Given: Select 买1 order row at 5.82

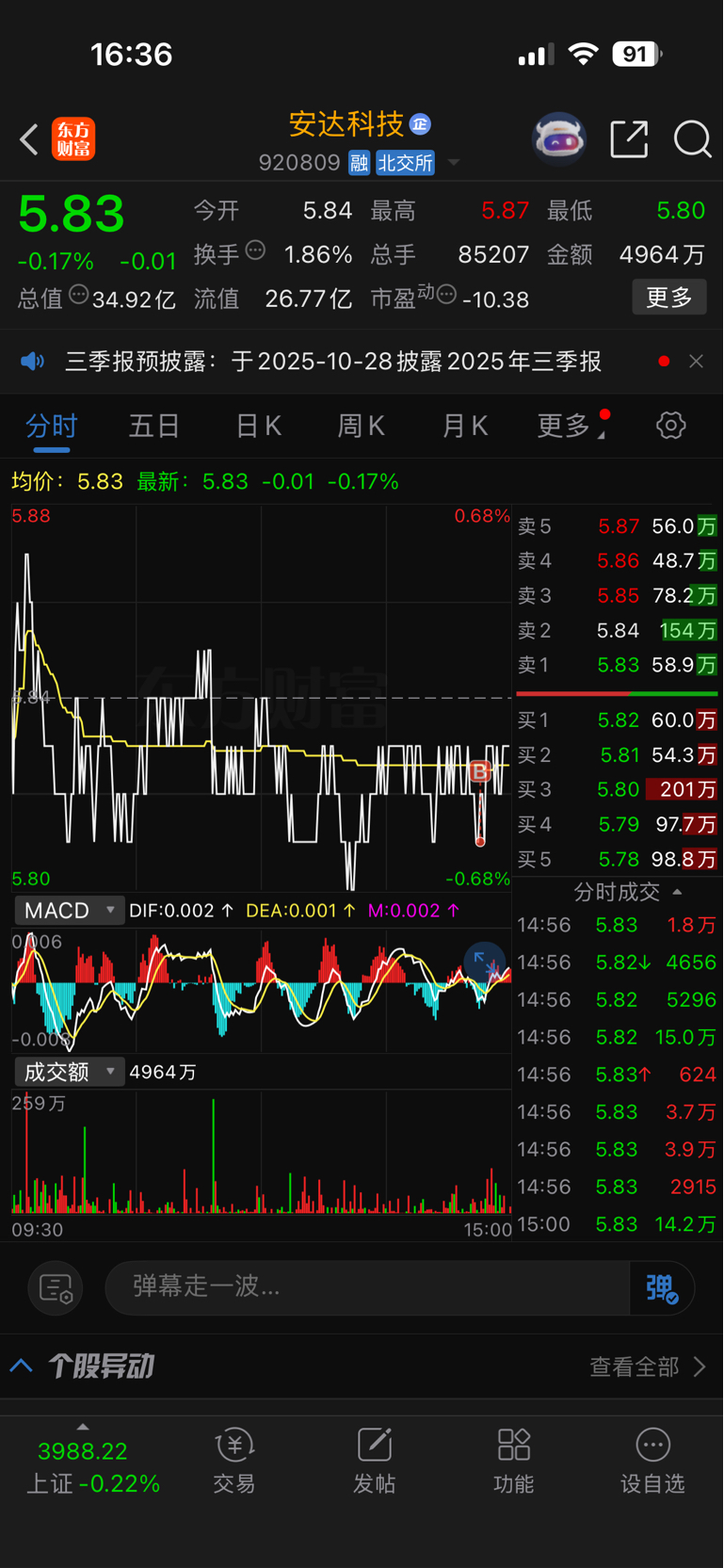Looking at the screenshot, I should point(617,720).
